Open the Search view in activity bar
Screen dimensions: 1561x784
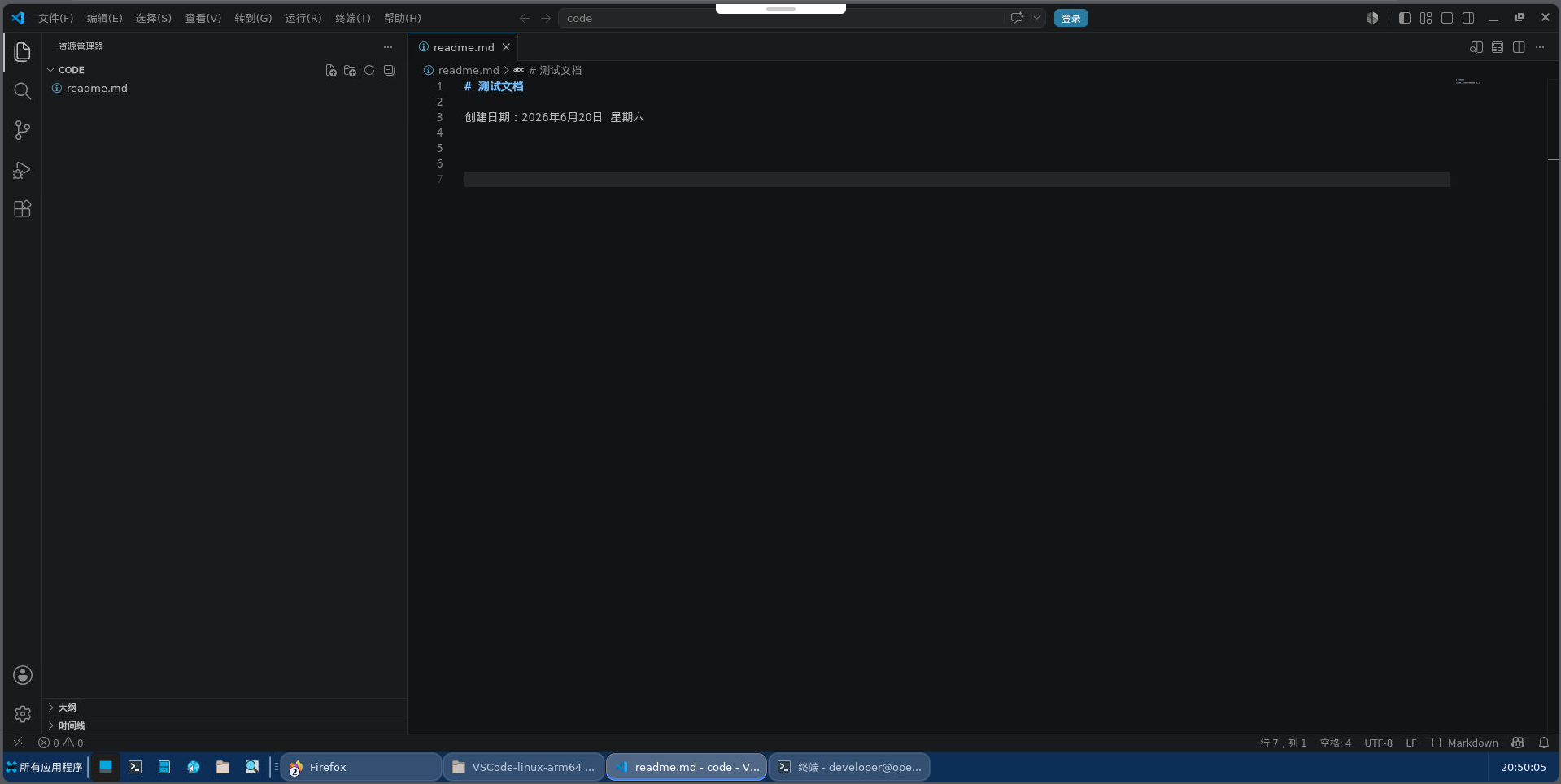(x=23, y=91)
